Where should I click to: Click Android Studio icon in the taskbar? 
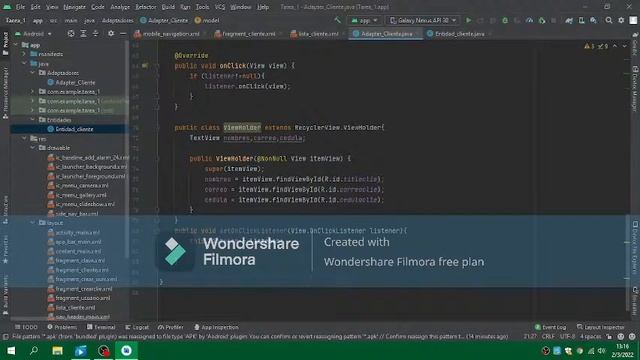tap(127, 351)
